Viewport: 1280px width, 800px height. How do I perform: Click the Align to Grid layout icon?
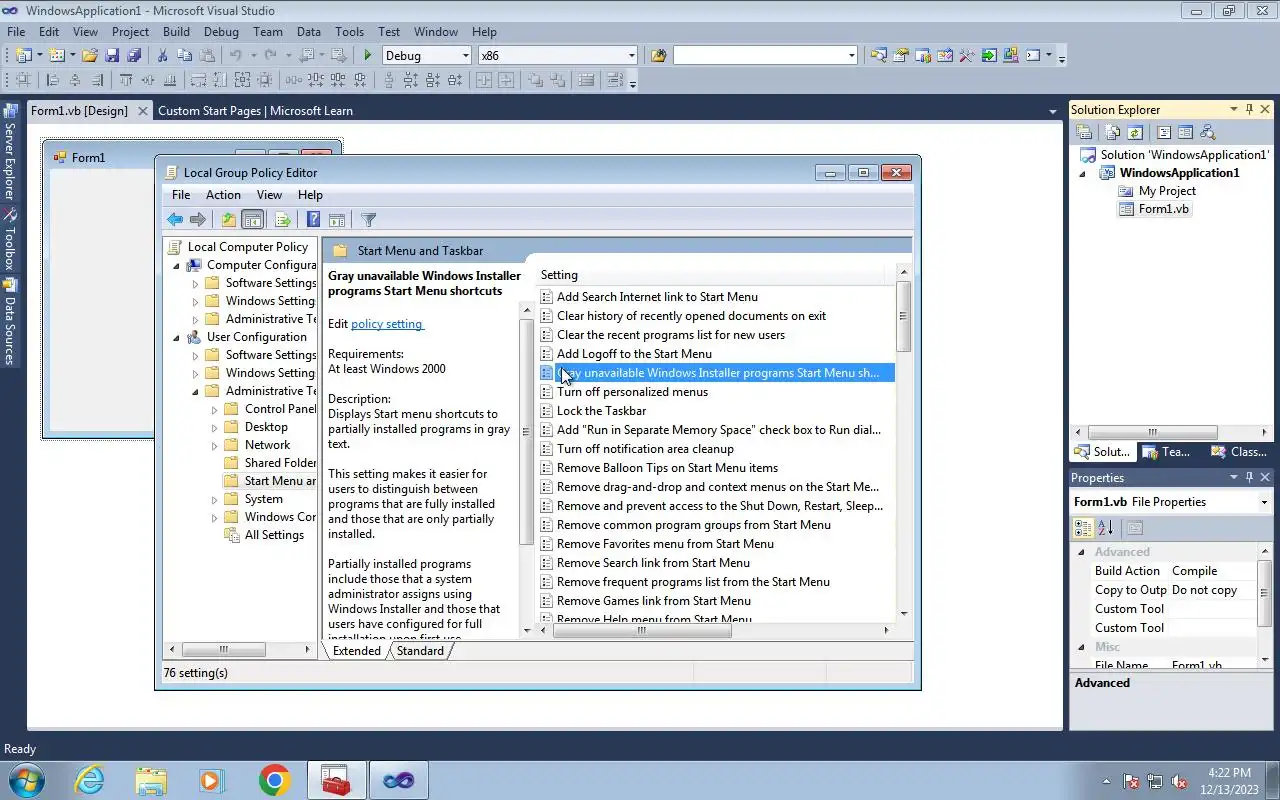23,81
